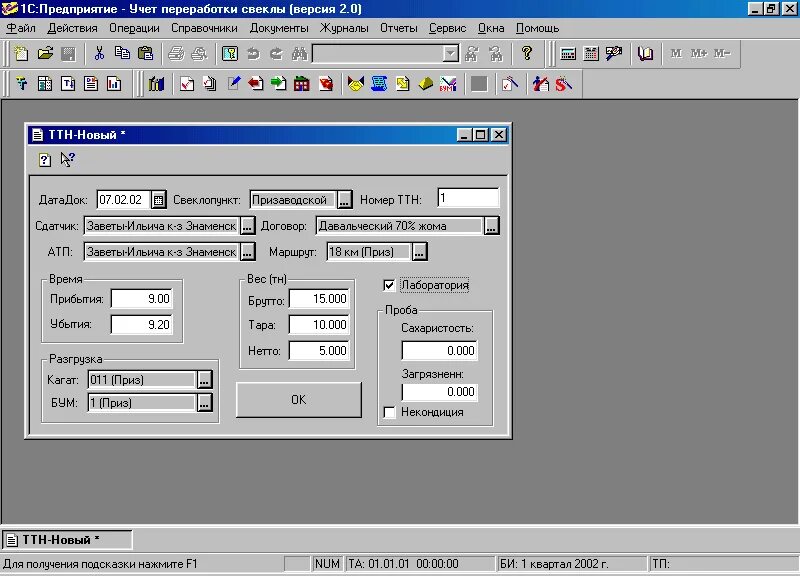Click the Убытия time field

(x=142, y=324)
